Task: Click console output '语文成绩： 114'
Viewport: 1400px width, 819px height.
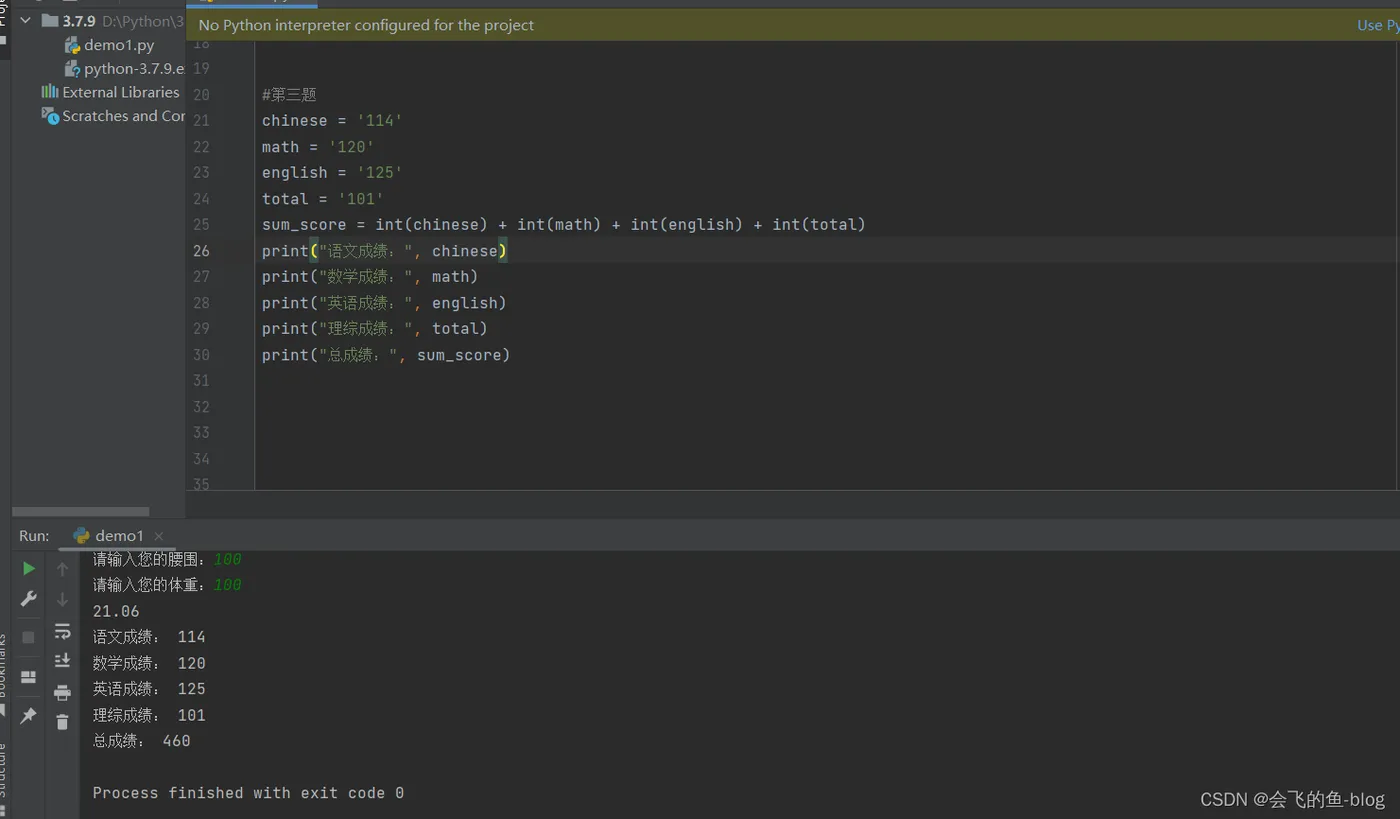Action: 149,637
